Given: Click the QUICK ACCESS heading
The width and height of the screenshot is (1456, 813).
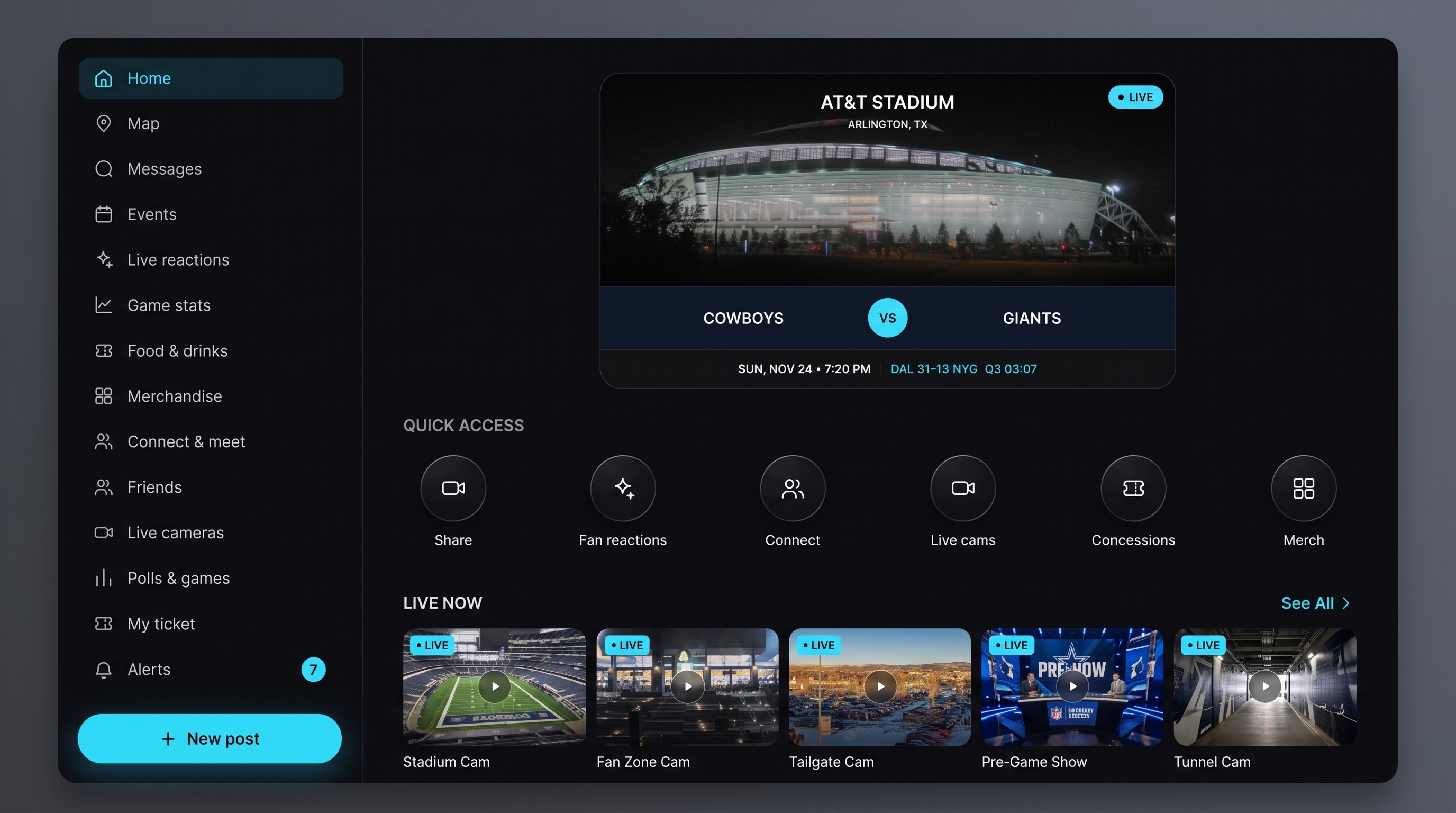Looking at the screenshot, I should coord(463,426).
